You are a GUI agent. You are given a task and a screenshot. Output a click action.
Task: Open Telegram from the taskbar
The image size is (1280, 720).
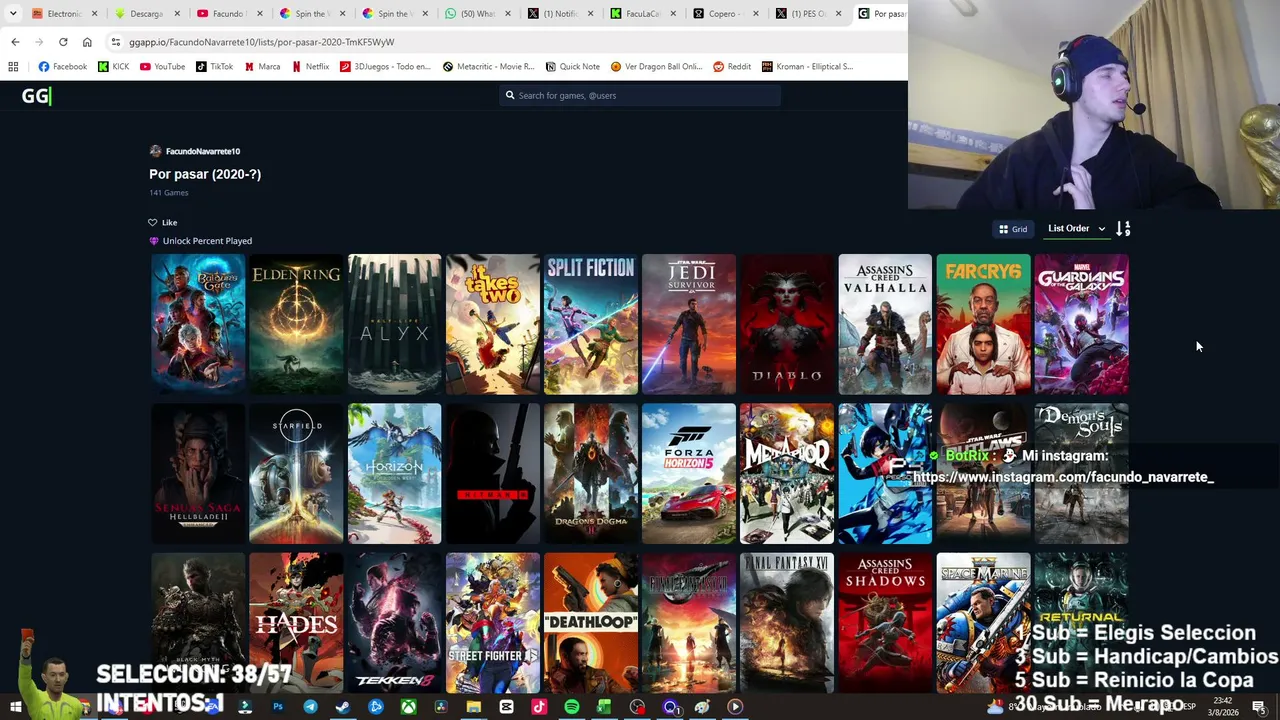[x=310, y=707]
